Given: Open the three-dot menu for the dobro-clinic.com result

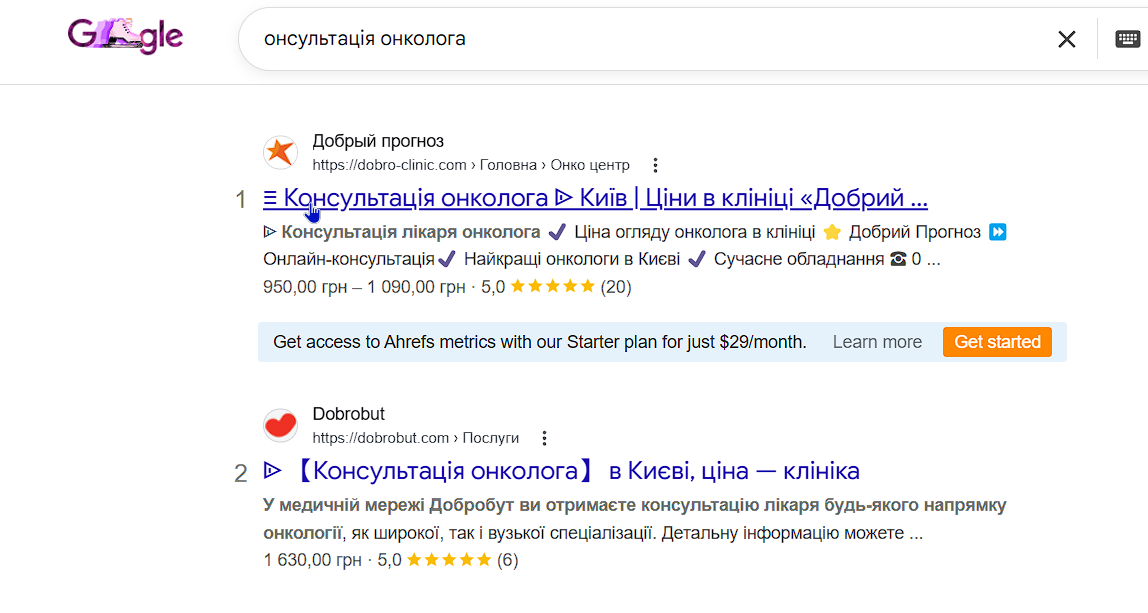Looking at the screenshot, I should point(655,165).
